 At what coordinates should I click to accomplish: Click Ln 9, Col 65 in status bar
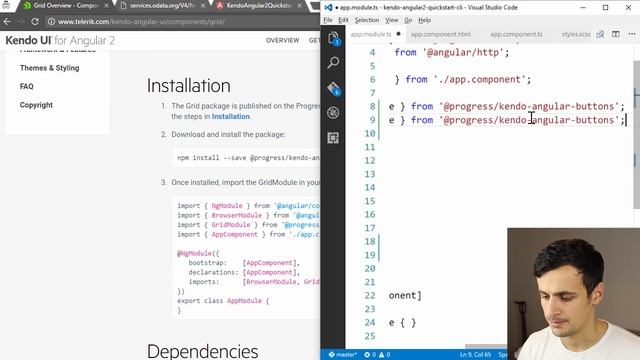[x=475, y=355]
